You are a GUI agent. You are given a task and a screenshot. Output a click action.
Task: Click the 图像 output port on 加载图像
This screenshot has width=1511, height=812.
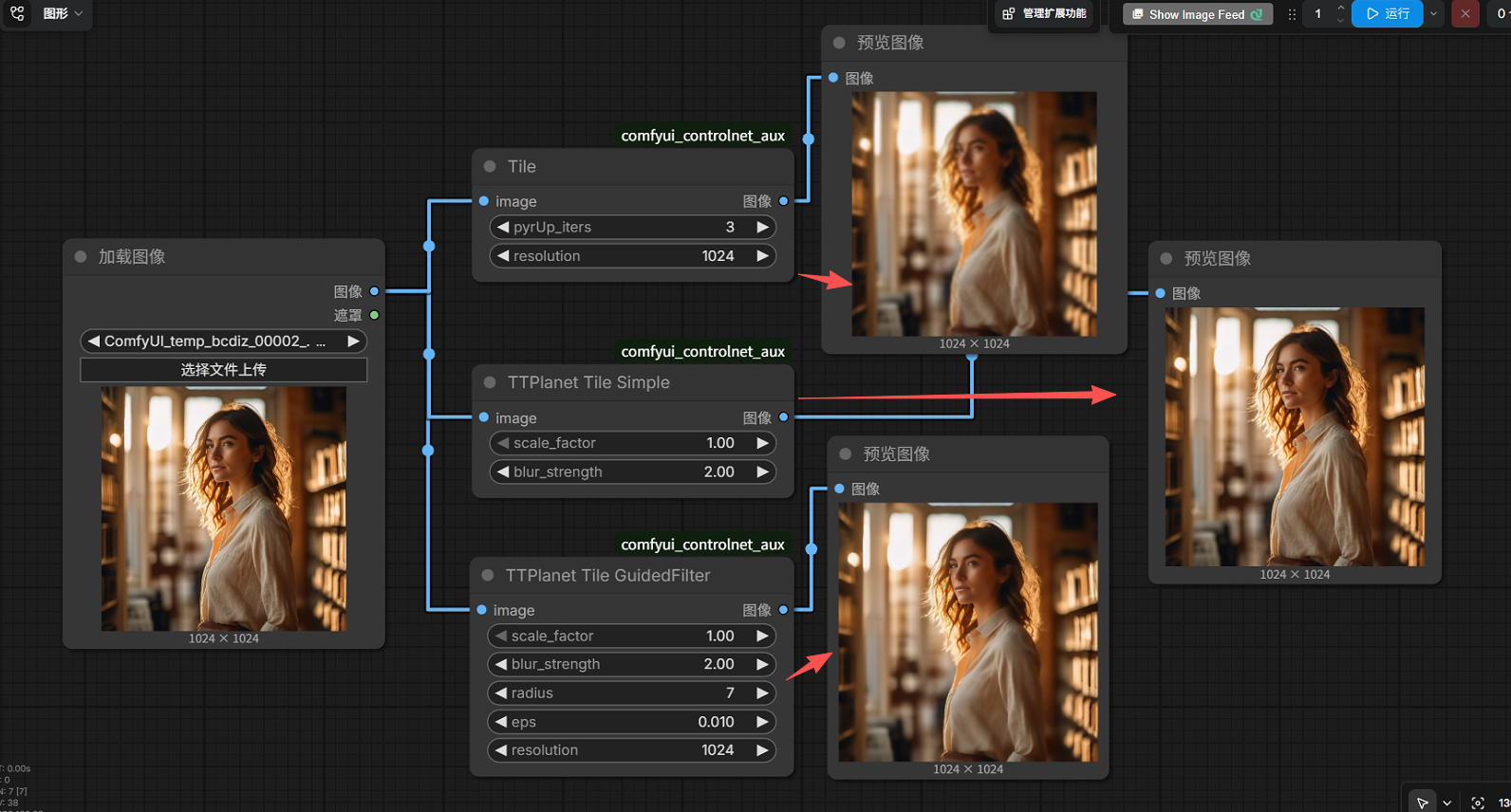coord(374,291)
